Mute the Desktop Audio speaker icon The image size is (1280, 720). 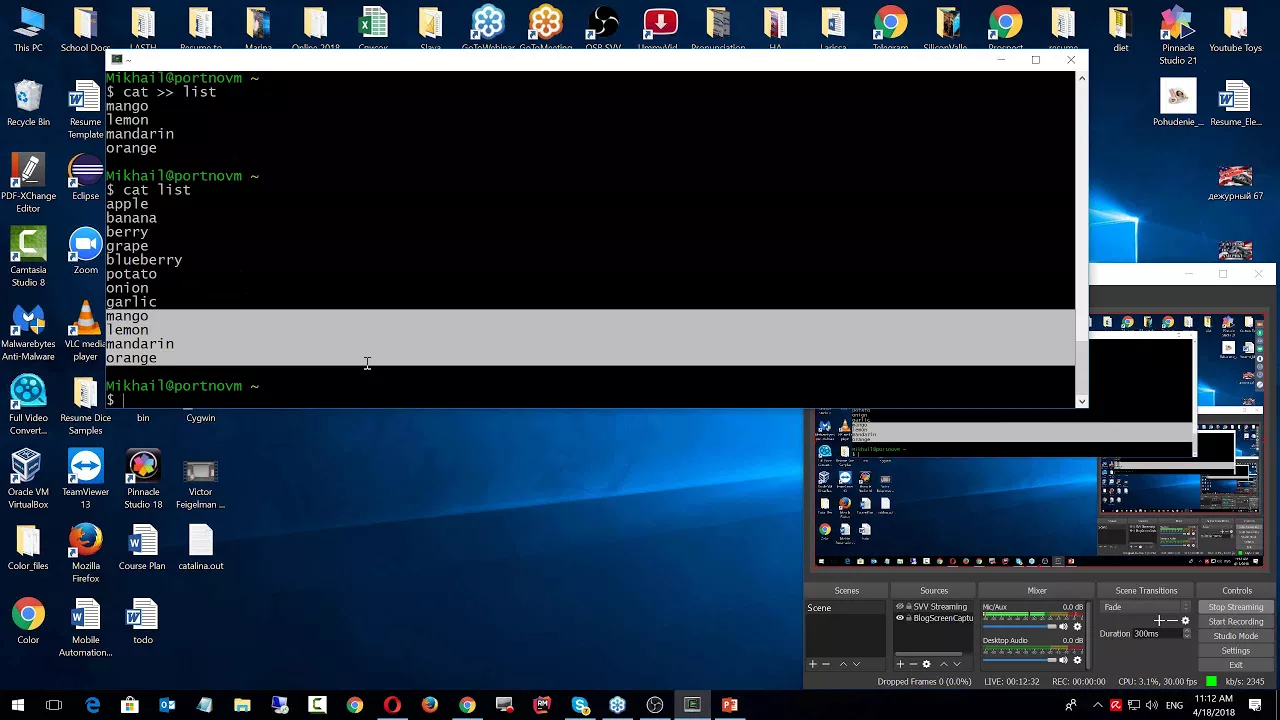[x=1064, y=660]
